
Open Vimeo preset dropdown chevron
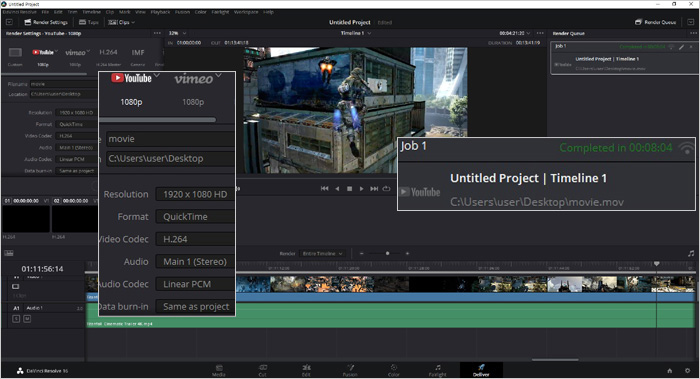88,50
